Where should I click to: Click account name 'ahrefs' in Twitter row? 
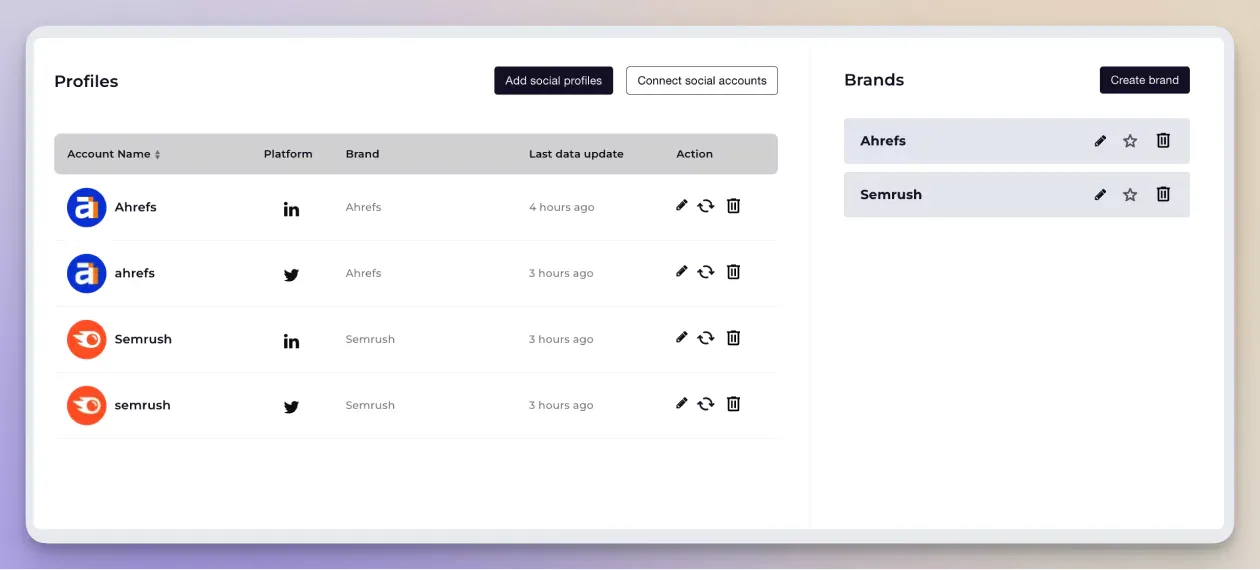(134, 273)
